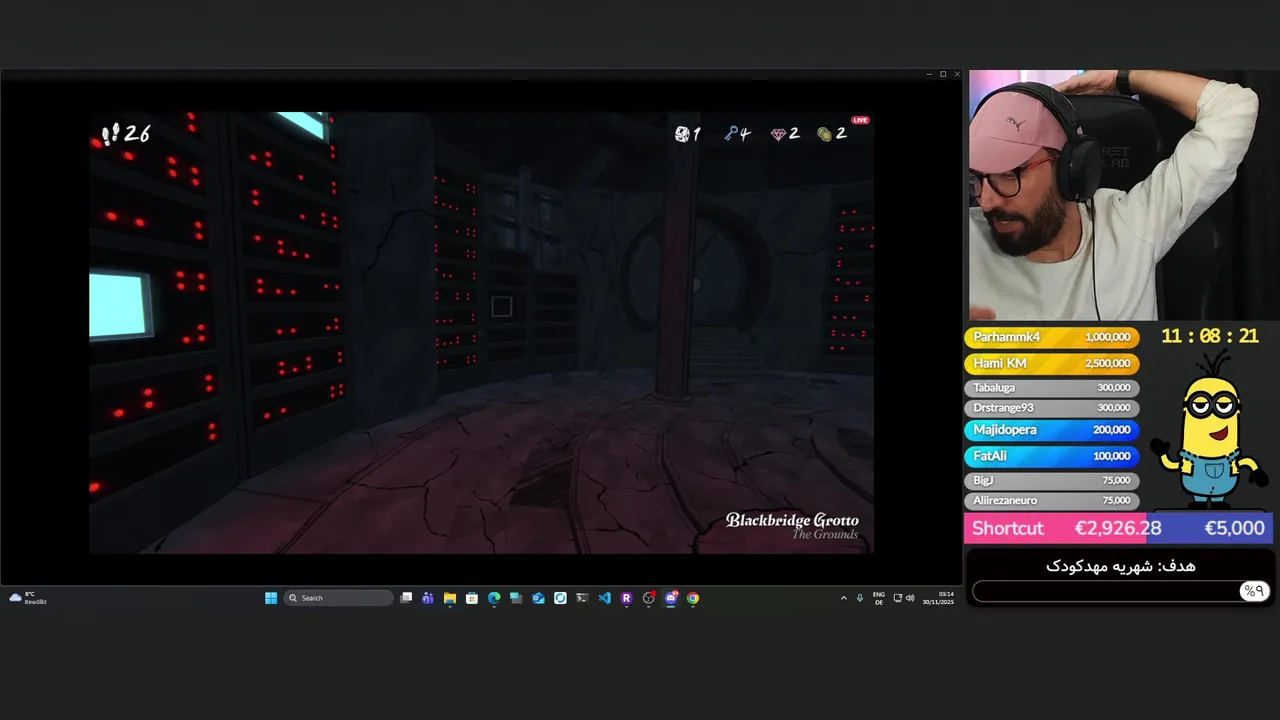Open the weather widget on the taskbar
This screenshot has height=720, width=1280.
[x=27, y=598]
